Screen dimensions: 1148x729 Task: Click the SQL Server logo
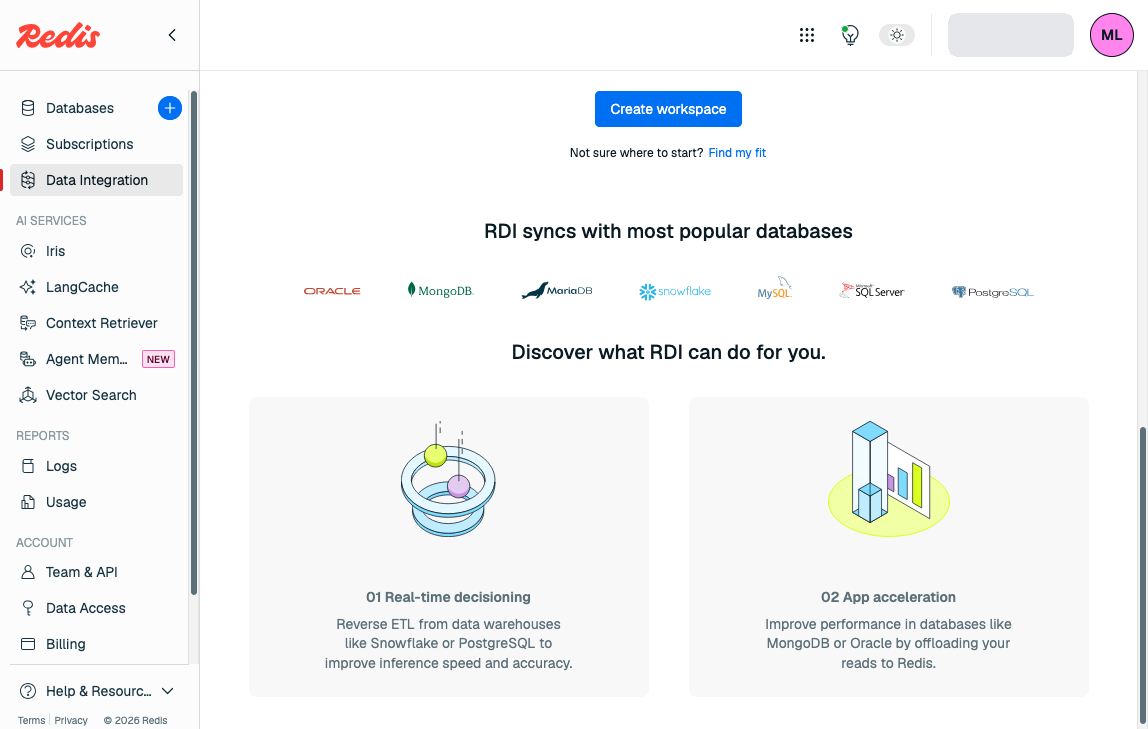click(872, 291)
